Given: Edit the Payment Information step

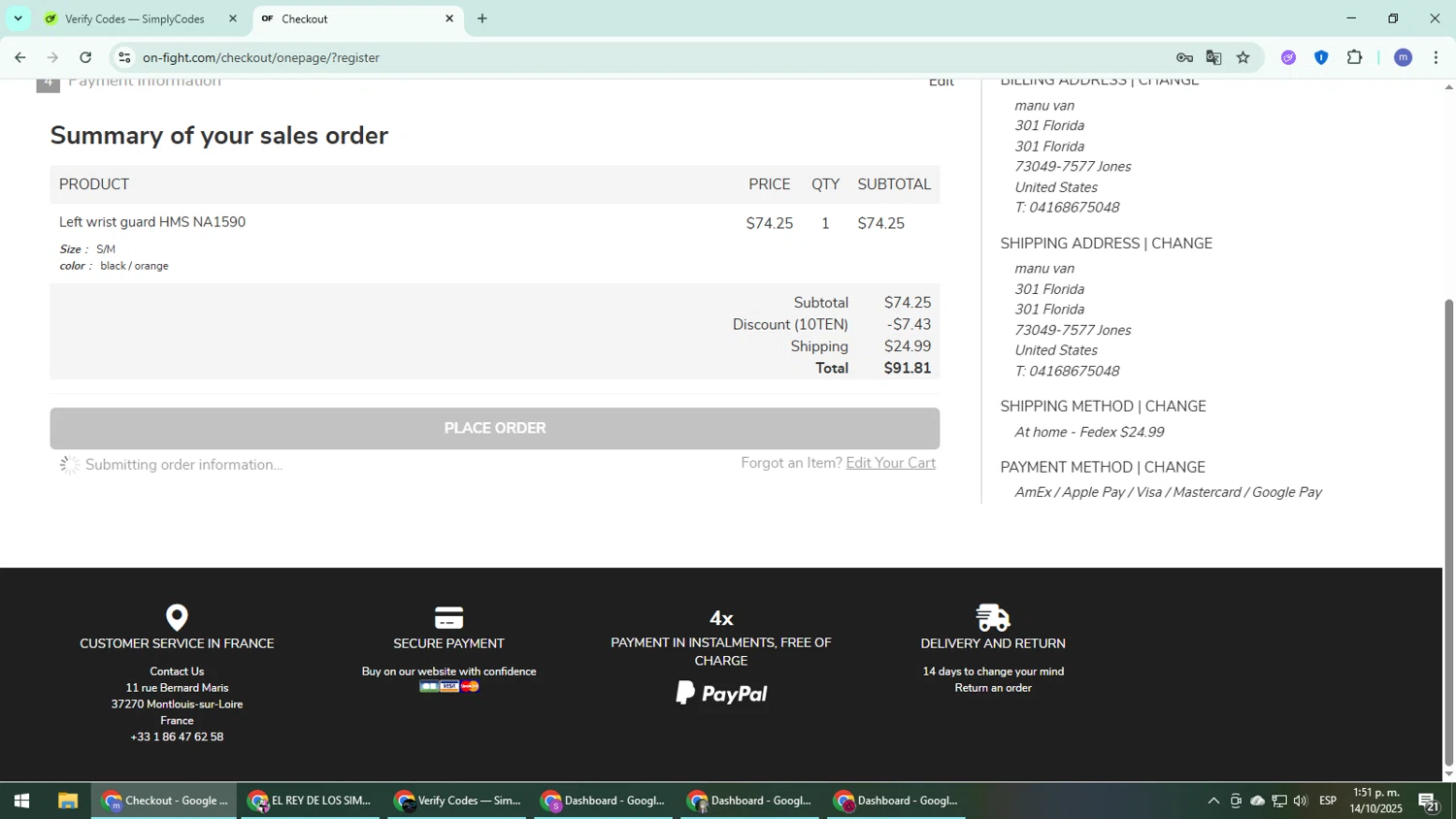Looking at the screenshot, I should coord(941,82).
